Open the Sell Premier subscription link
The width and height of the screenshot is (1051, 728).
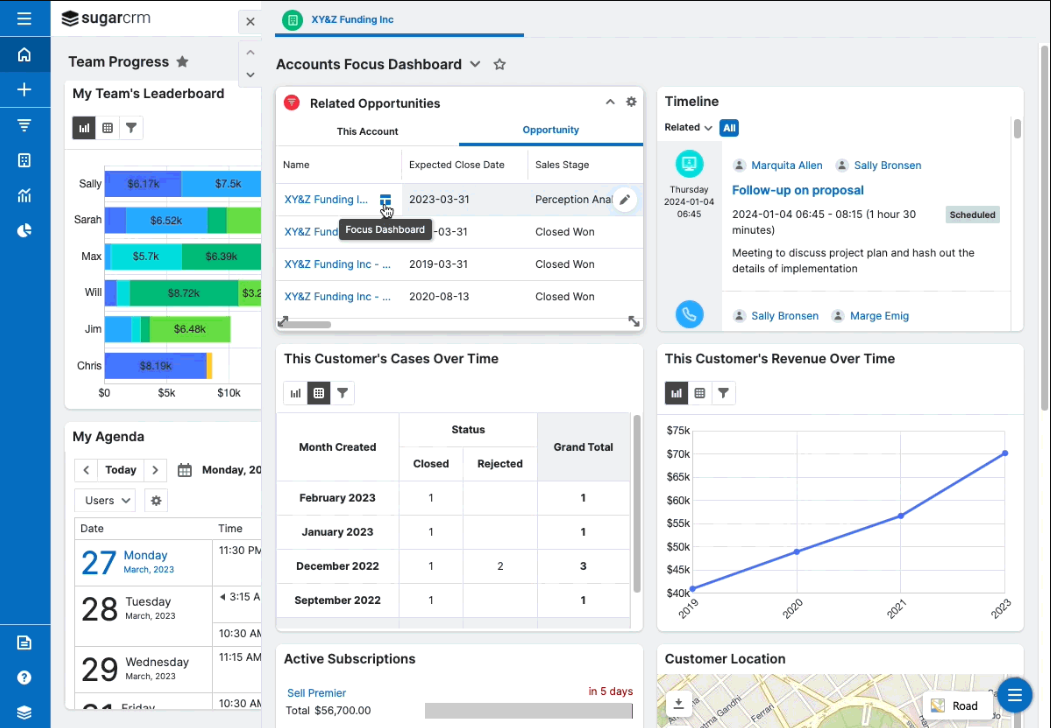[x=316, y=693]
